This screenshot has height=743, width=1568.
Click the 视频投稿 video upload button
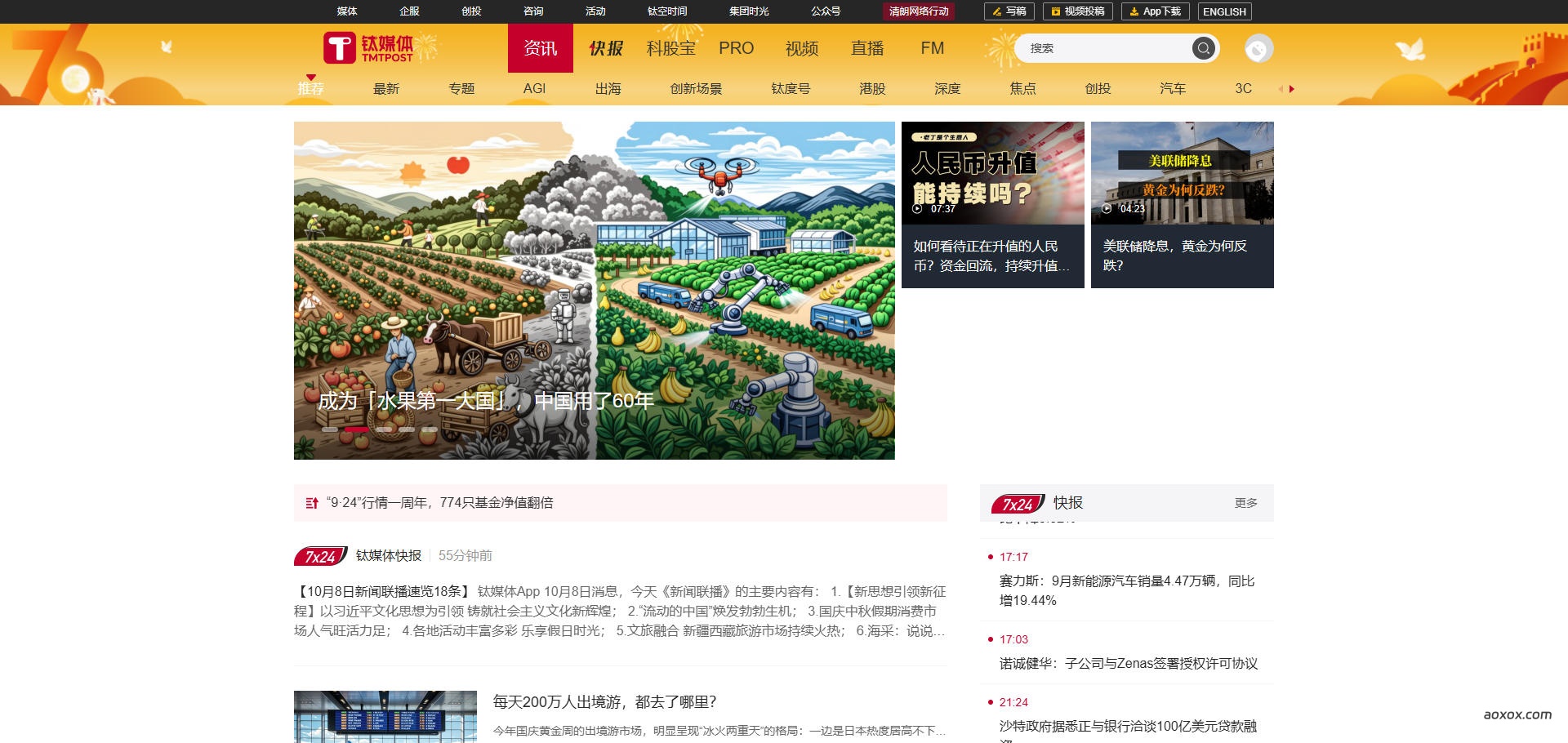point(1077,11)
